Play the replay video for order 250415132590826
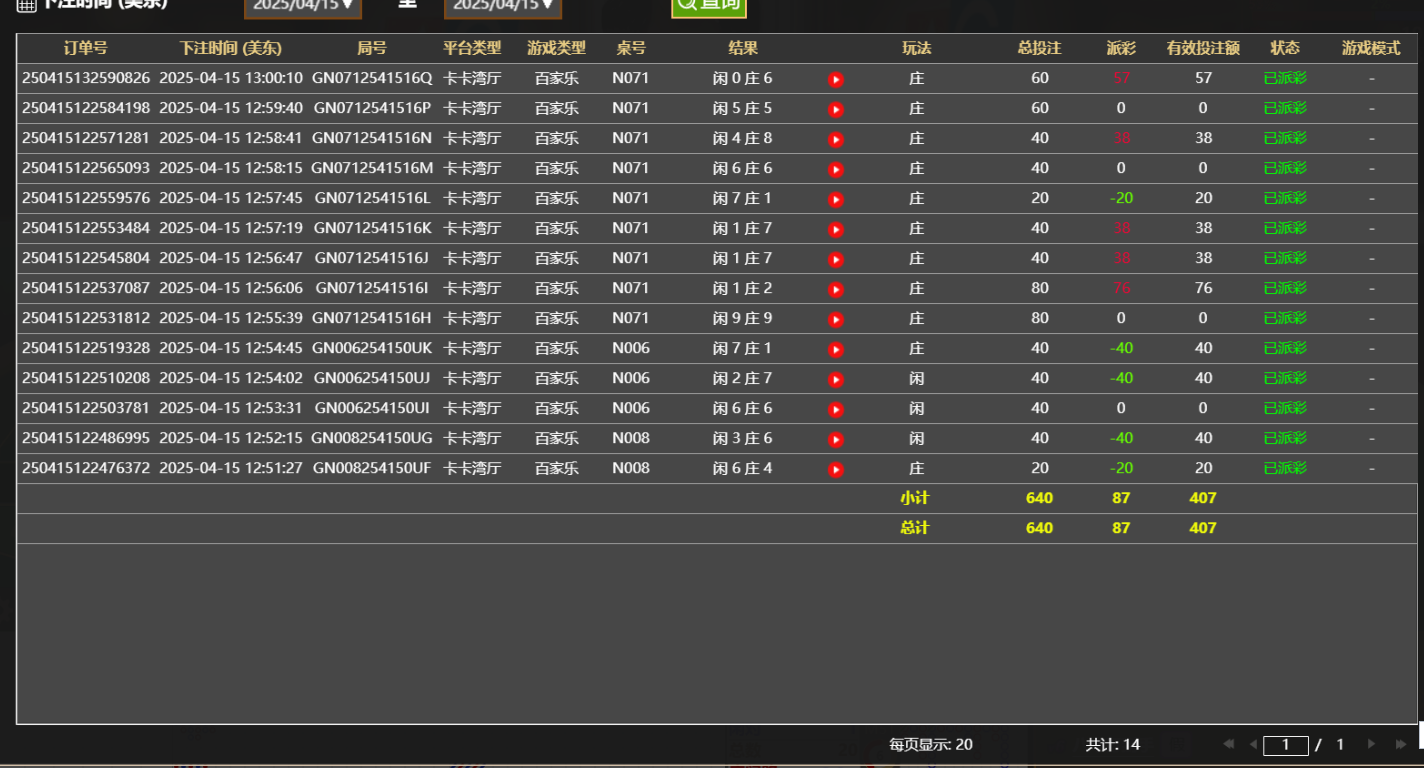 (836, 78)
